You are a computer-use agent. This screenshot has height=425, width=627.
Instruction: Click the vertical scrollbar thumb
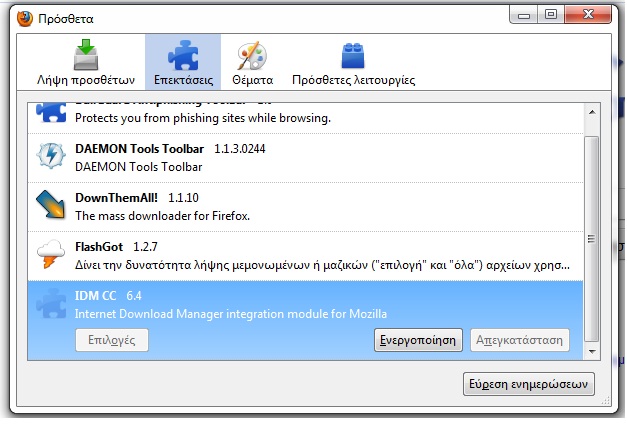pos(591,239)
